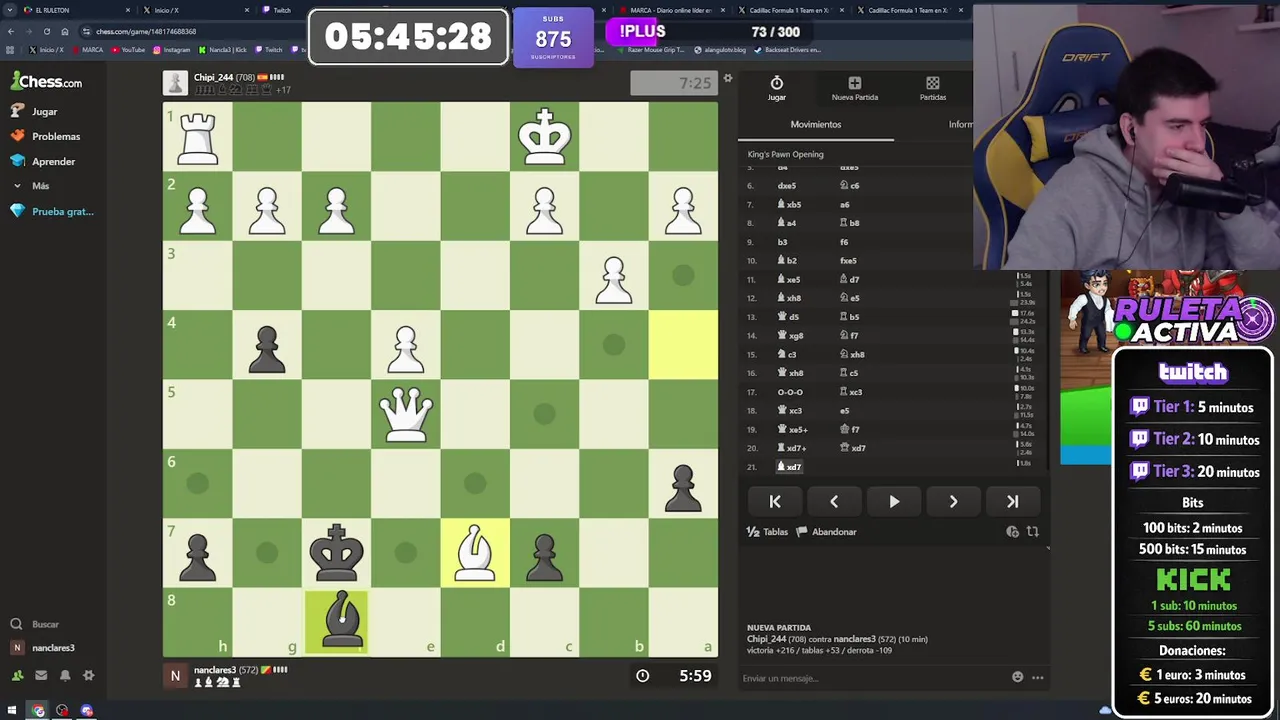Open the YouTube bookmark
1280x720 pixels.
click(x=128, y=49)
